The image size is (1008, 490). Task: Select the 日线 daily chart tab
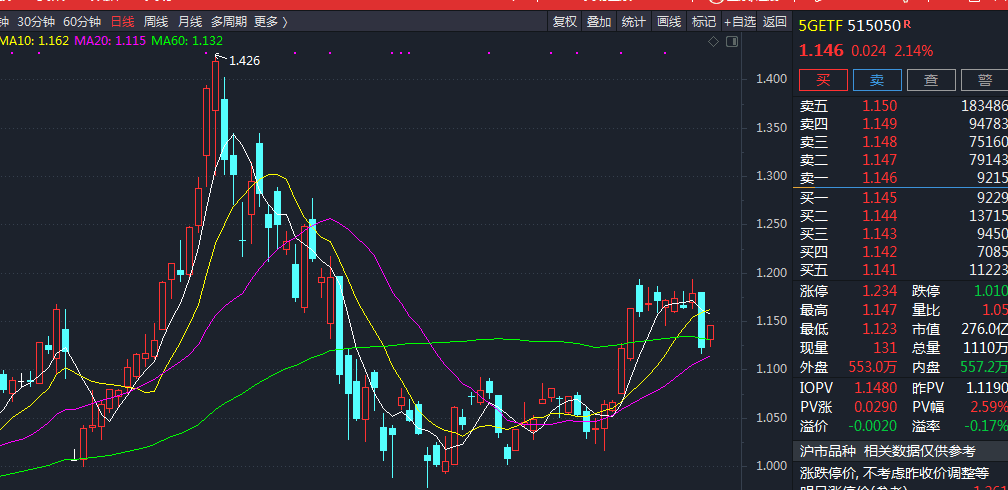tap(122, 22)
